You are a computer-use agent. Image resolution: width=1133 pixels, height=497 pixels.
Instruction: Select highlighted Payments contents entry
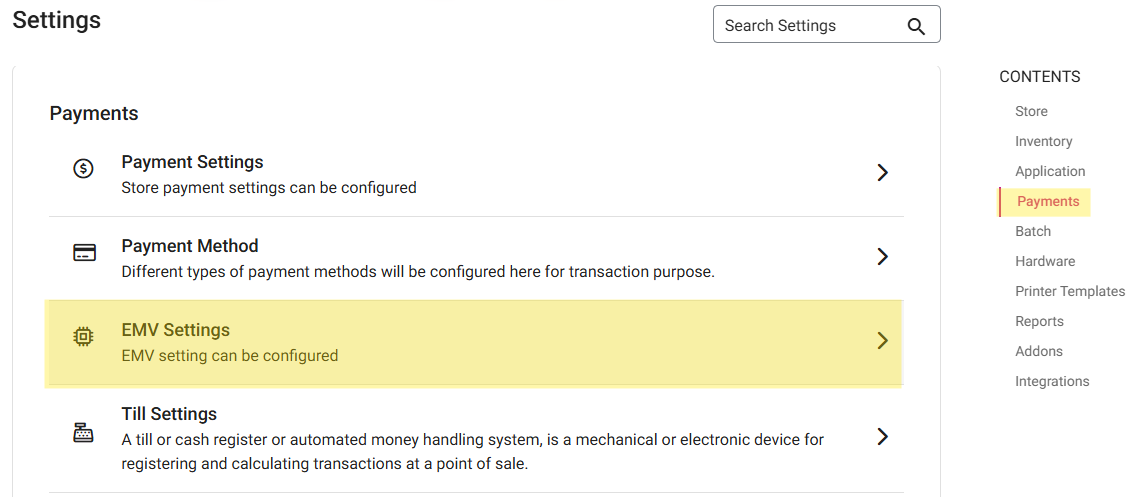1048,201
